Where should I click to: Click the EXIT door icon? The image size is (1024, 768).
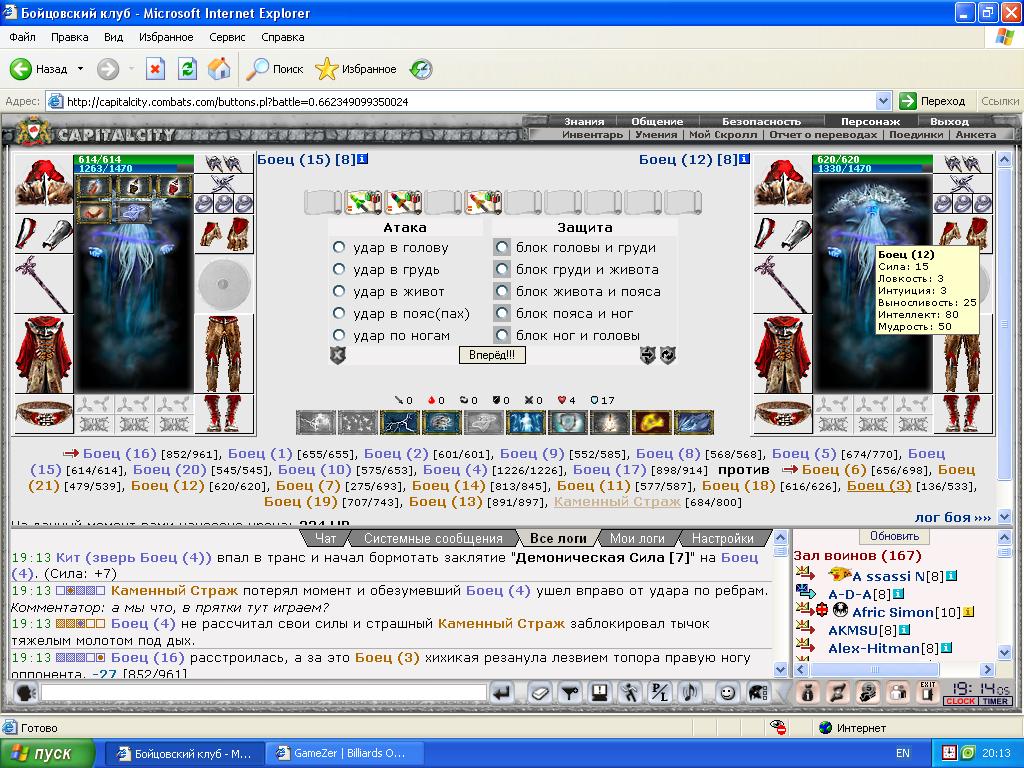[927, 693]
